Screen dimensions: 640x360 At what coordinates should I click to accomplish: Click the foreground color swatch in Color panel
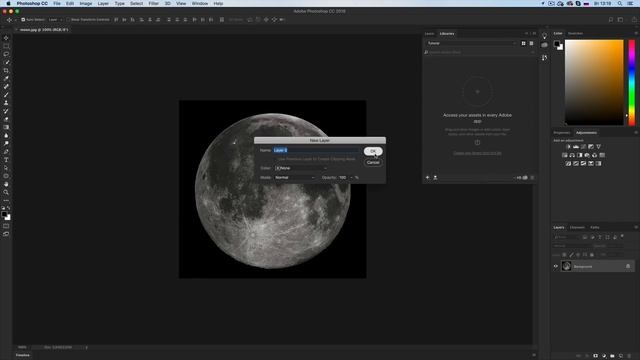click(x=556, y=44)
